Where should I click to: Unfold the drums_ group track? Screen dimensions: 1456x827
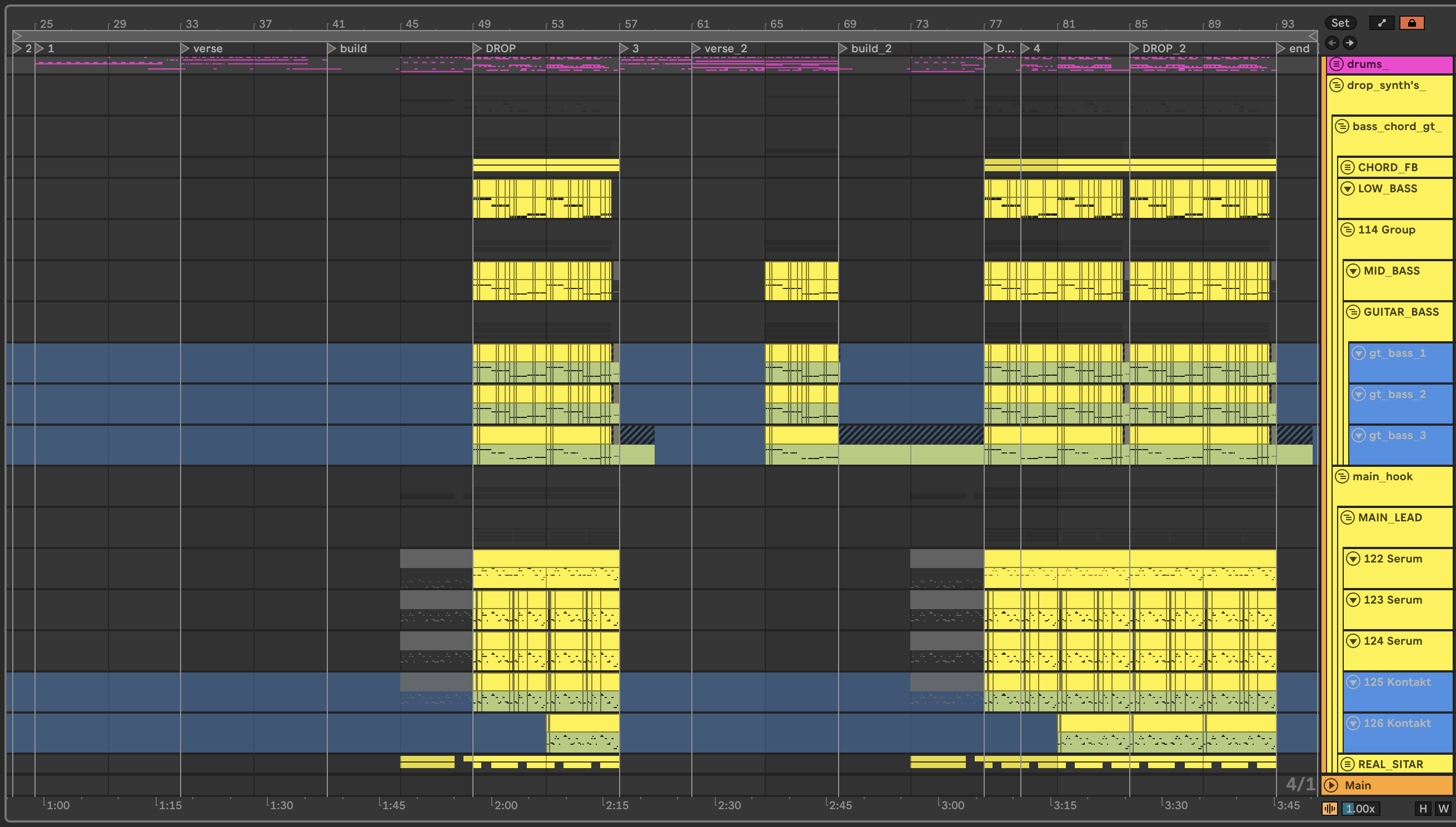point(1337,64)
